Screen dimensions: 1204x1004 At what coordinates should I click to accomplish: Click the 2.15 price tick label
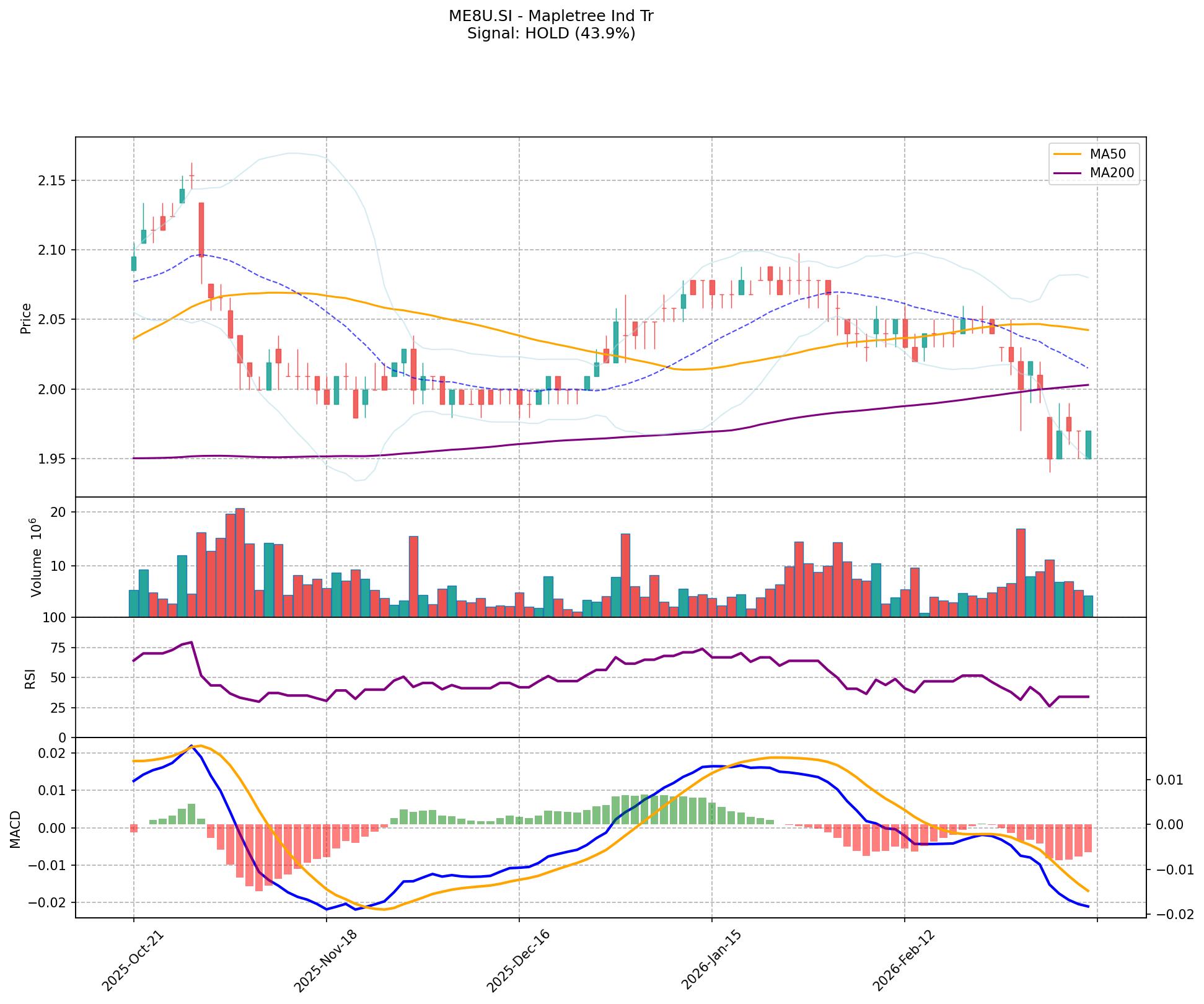(53, 180)
